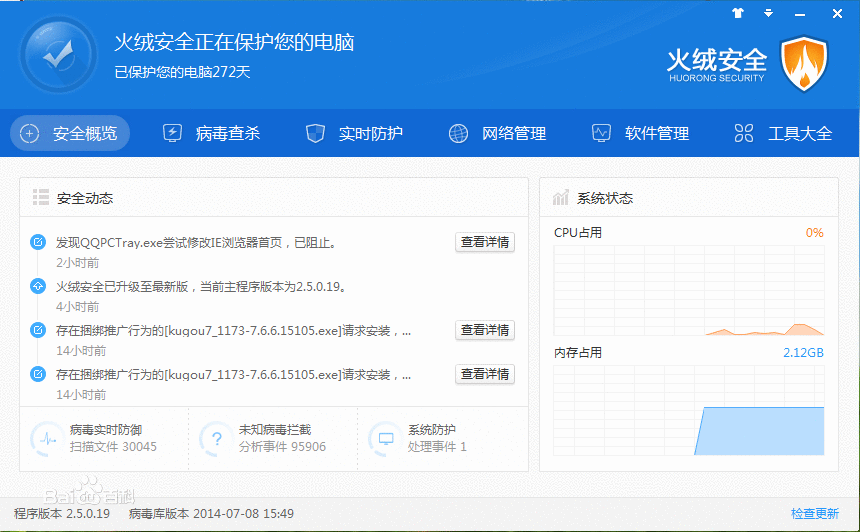The height and width of the screenshot is (532, 860).
Task: Click the 系统状态 bar chart icon
Action: click(x=561, y=198)
